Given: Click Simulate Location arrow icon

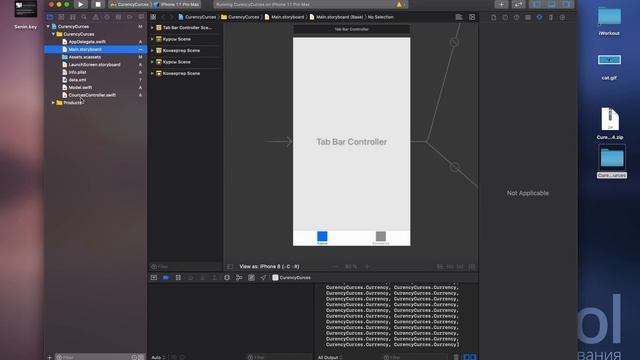Looking at the screenshot, I should click(x=263, y=278).
